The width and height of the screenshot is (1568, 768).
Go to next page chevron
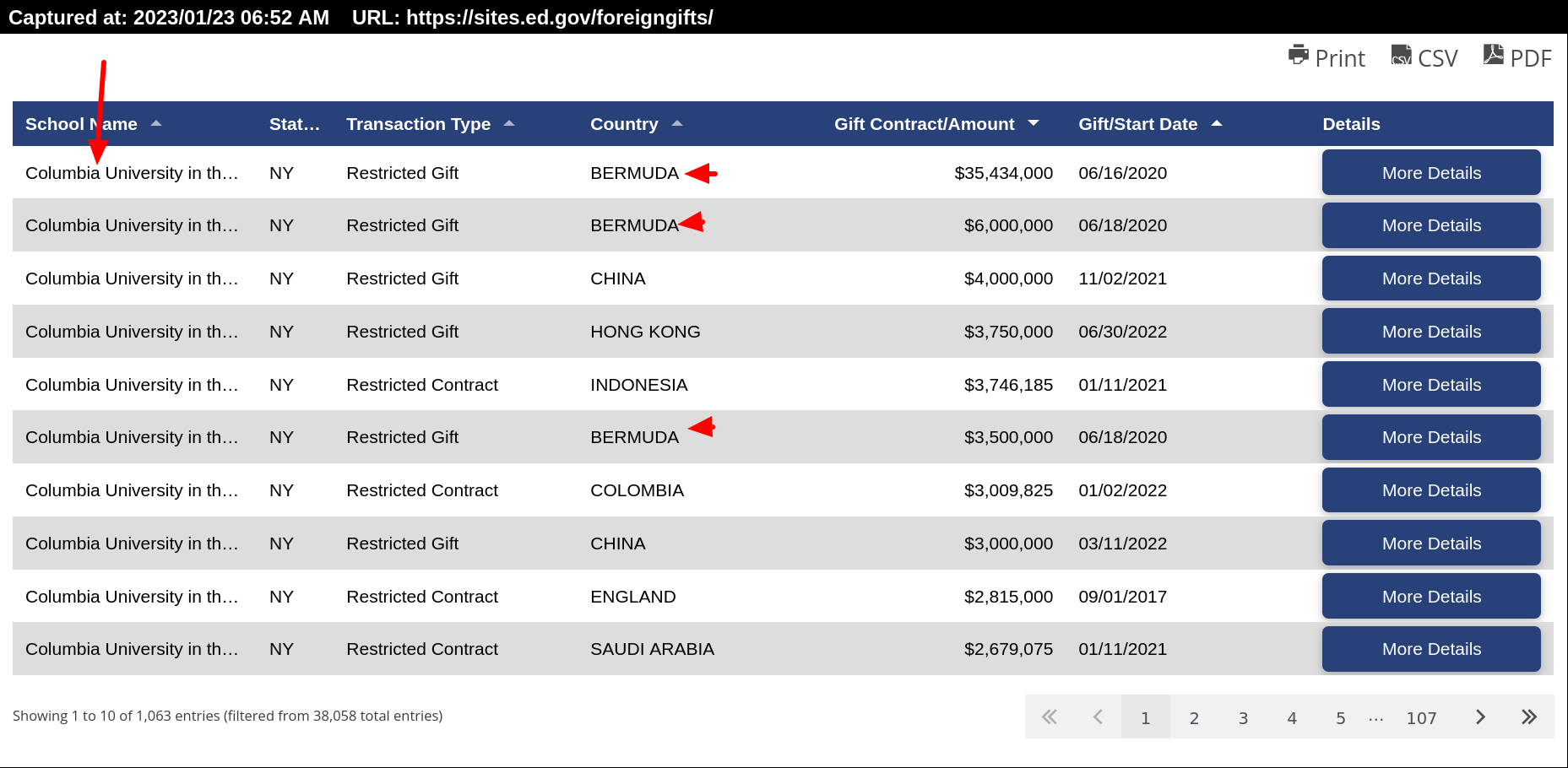(1480, 717)
